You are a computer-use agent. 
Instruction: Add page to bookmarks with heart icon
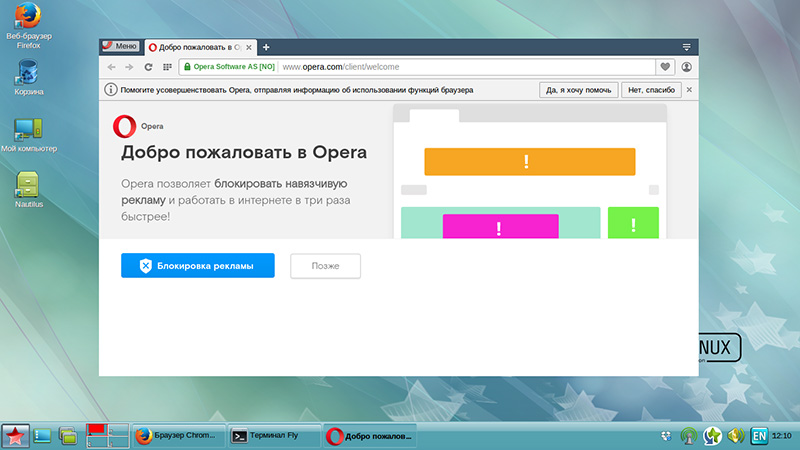(x=665, y=67)
